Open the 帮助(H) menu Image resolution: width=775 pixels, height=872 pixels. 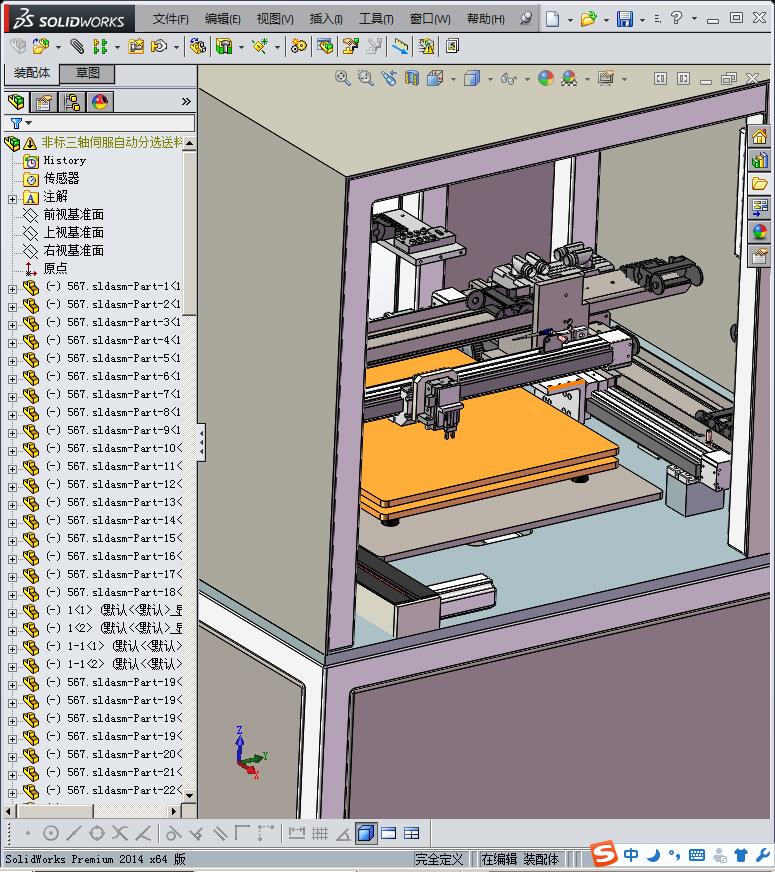486,19
